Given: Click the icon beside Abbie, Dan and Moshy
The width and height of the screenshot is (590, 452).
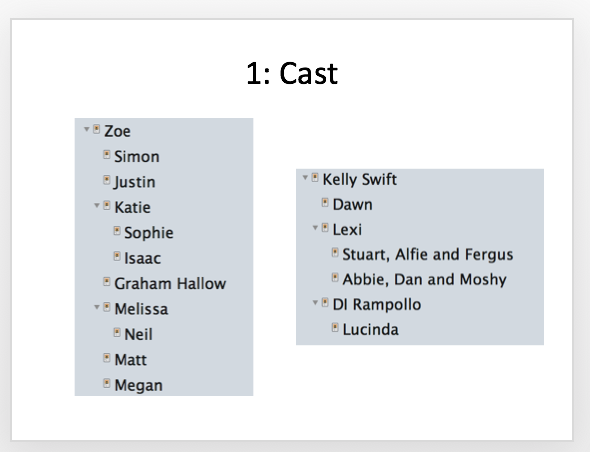Looking at the screenshot, I should click(x=335, y=278).
